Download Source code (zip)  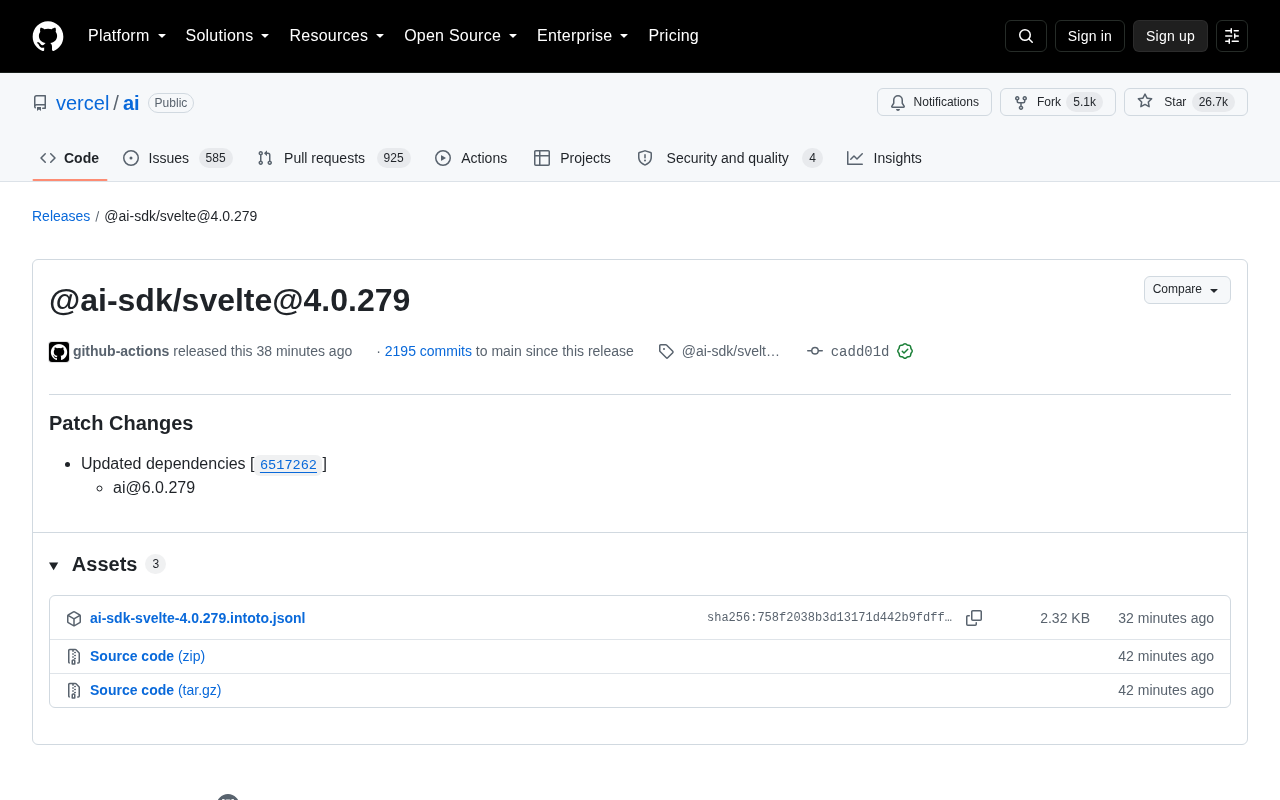pos(147,656)
